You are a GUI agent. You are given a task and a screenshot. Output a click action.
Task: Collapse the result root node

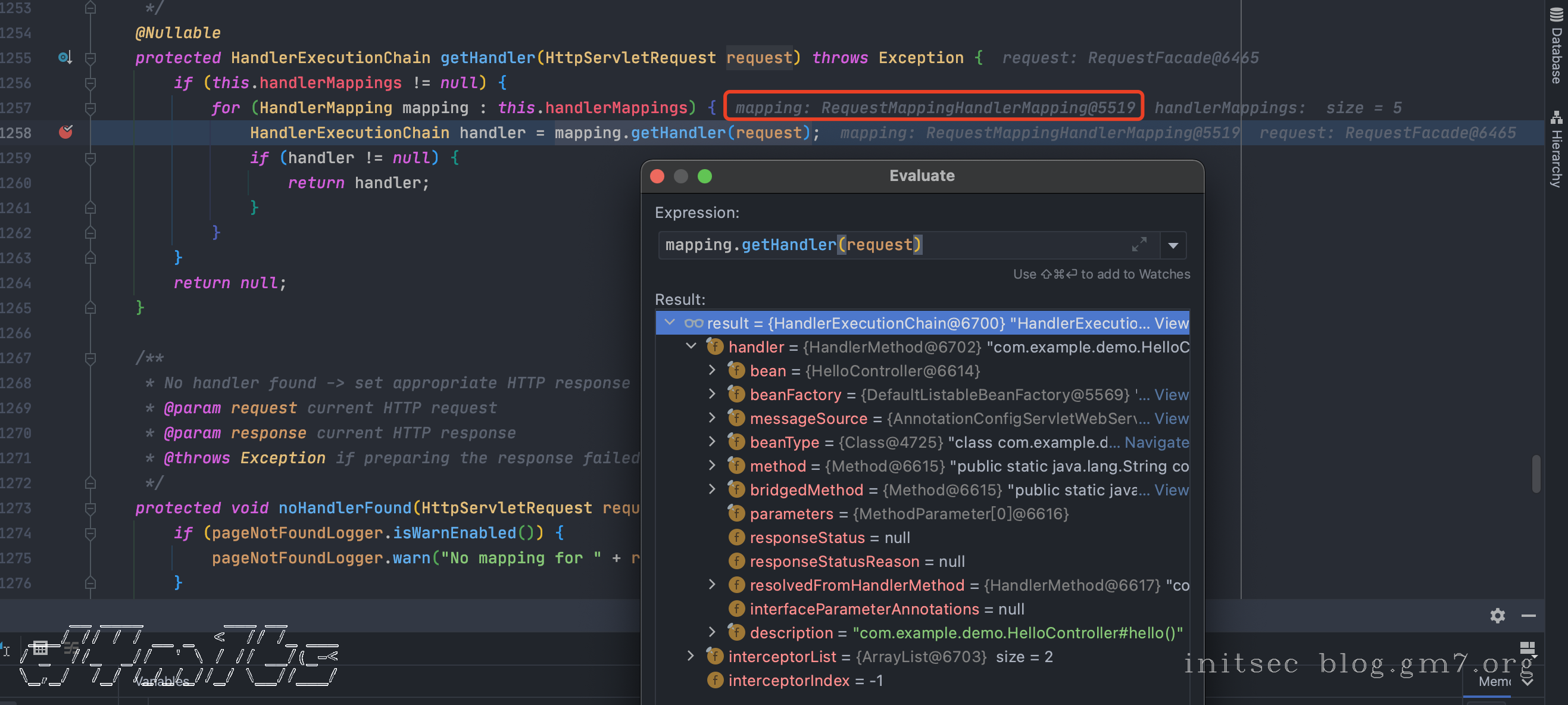670,322
